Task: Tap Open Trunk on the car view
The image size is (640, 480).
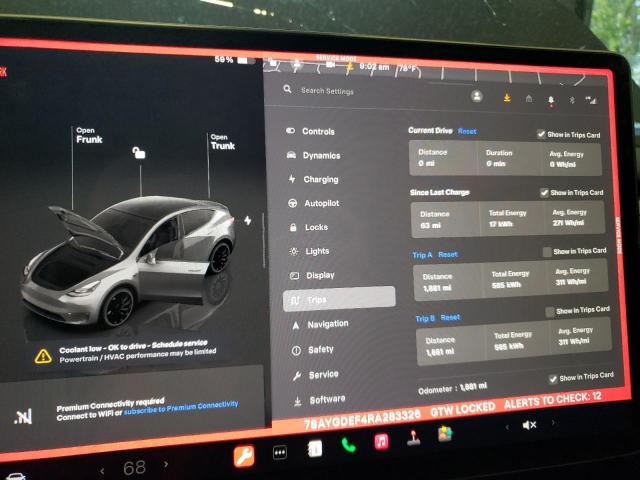Action: [x=223, y=142]
